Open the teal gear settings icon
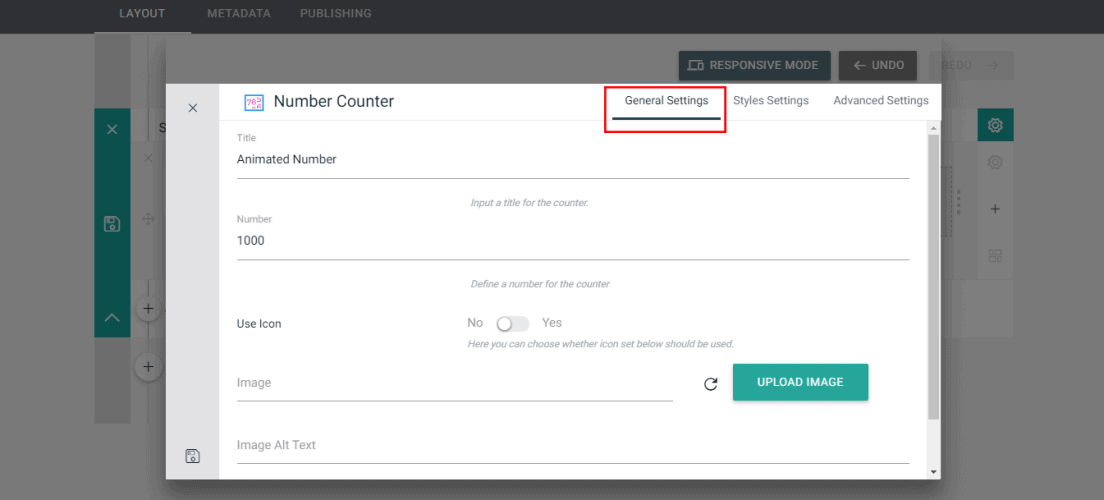The height and width of the screenshot is (500, 1104). click(995, 125)
